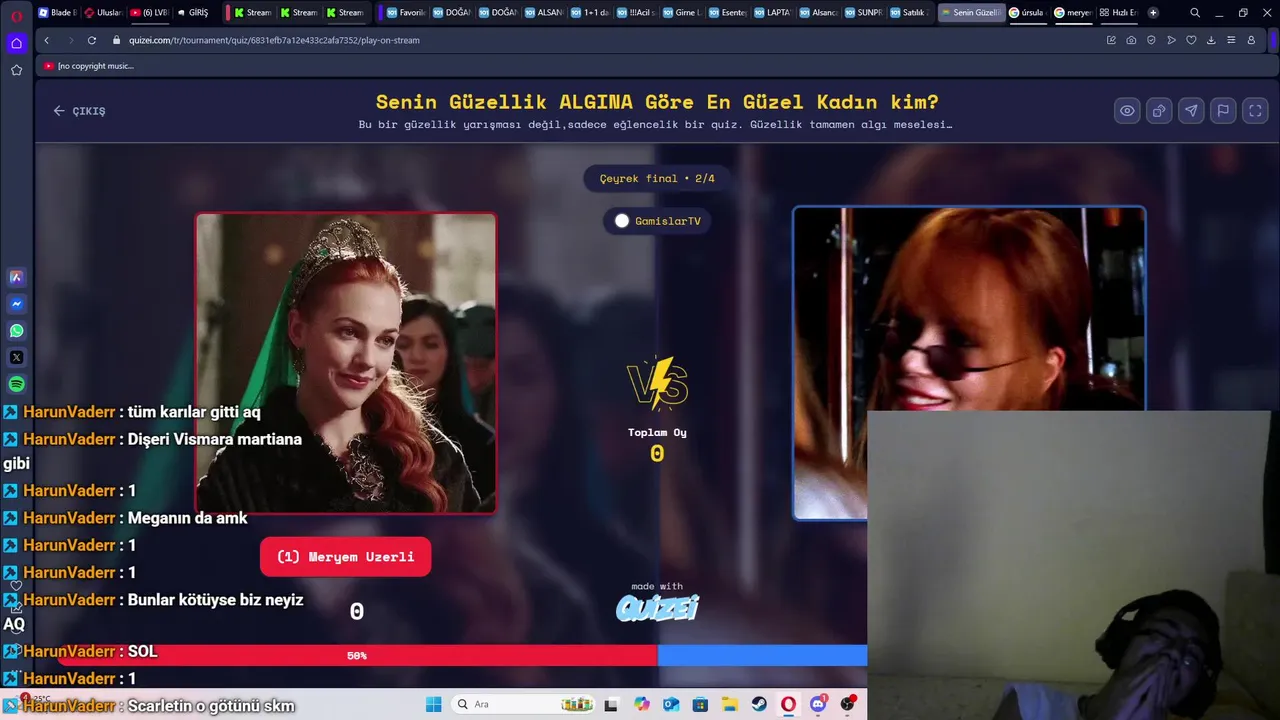Report quiz with the flag icon
The image size is (1280, 720).
coord(1223,111)
